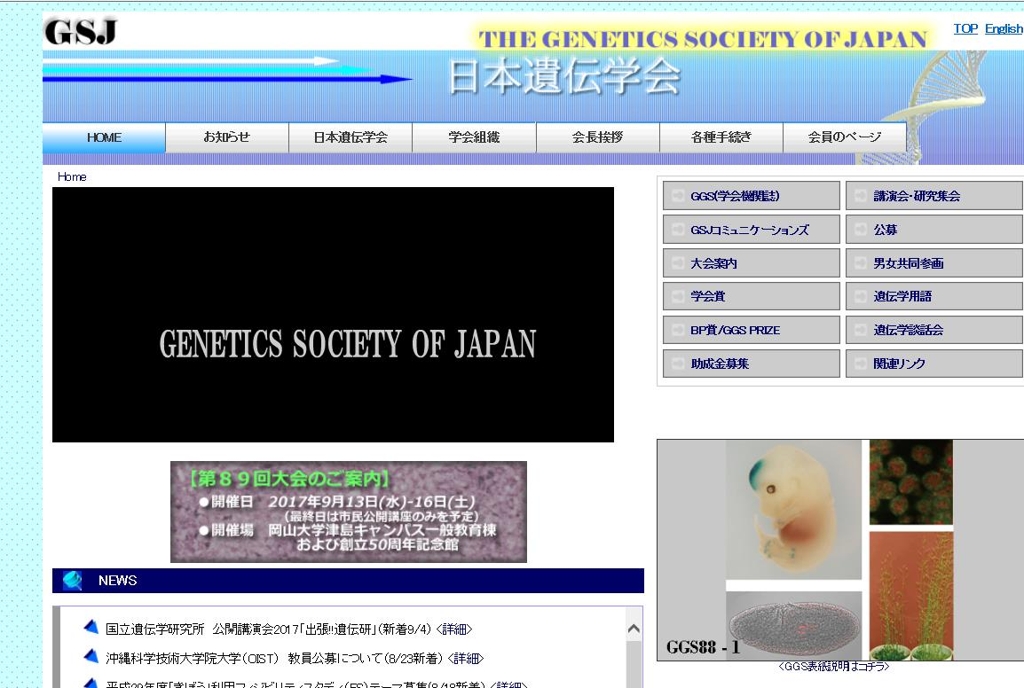Viewport: 1024px width, 688px height.
Task: Select the BP賞/GGS PRIZE button
Action: click(x=751, y=330)
